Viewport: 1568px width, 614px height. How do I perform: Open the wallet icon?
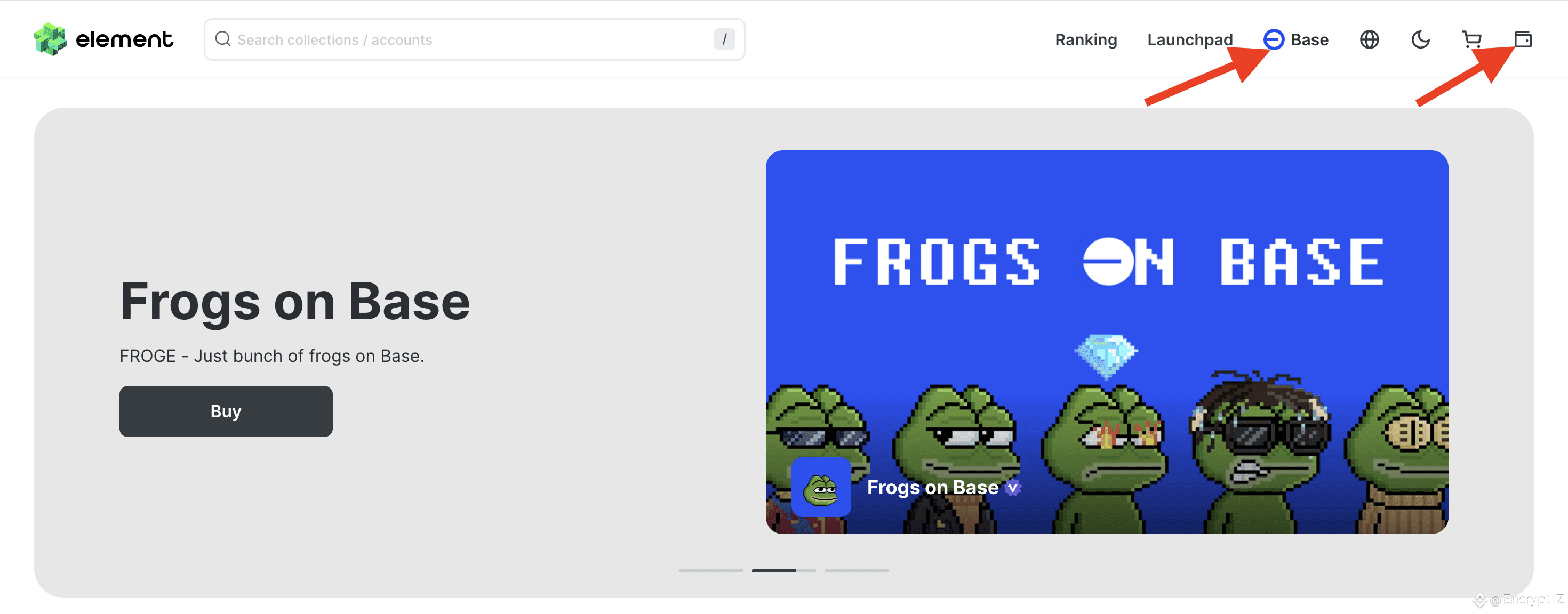click(1522, 39)
